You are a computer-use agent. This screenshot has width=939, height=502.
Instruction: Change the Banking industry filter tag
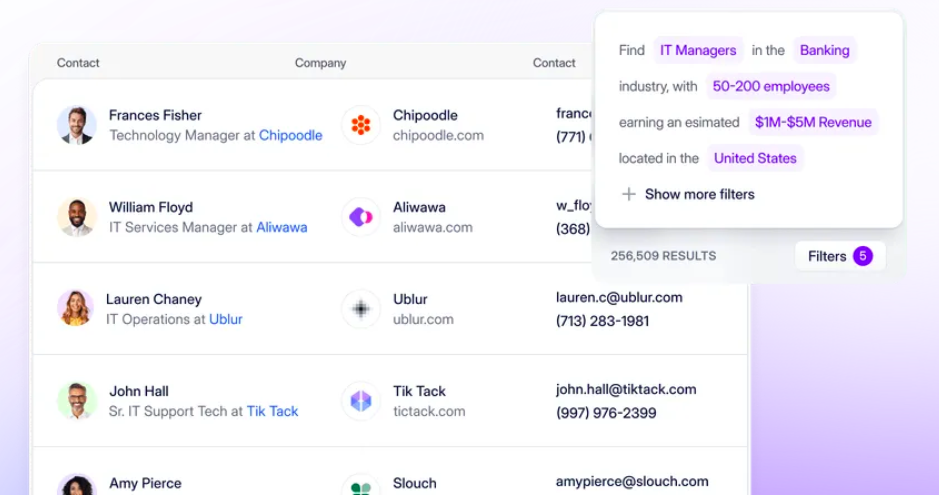tap(825, 50)
